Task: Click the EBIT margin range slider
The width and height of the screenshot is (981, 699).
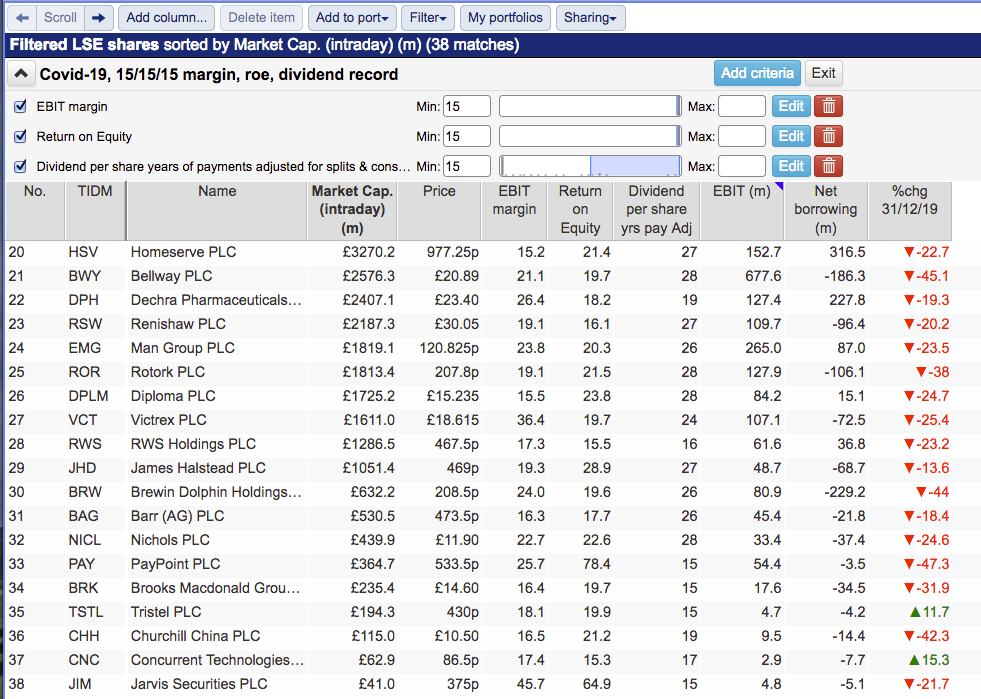Action: (x=590, y=106)
